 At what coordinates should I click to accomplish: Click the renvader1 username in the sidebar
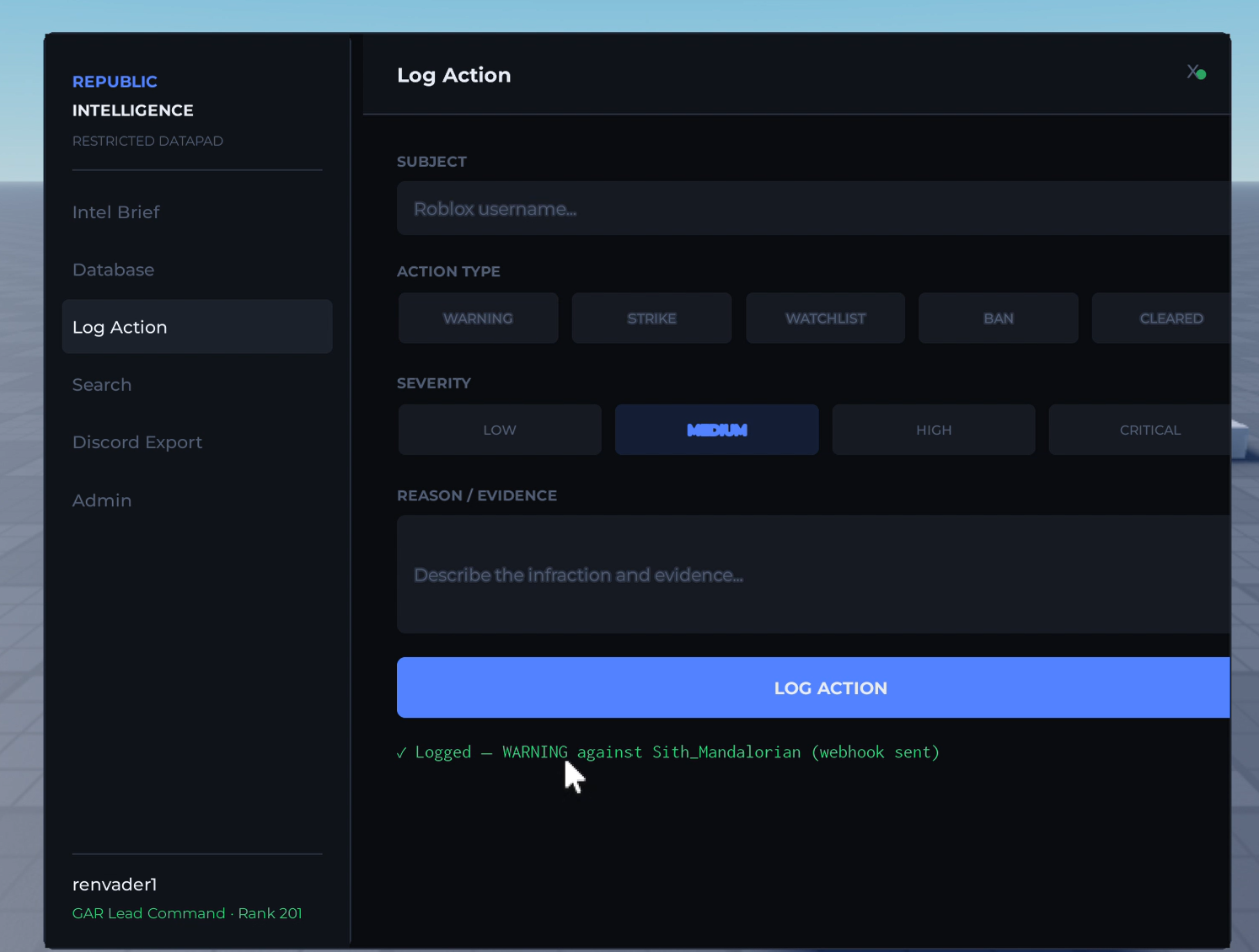115,885
